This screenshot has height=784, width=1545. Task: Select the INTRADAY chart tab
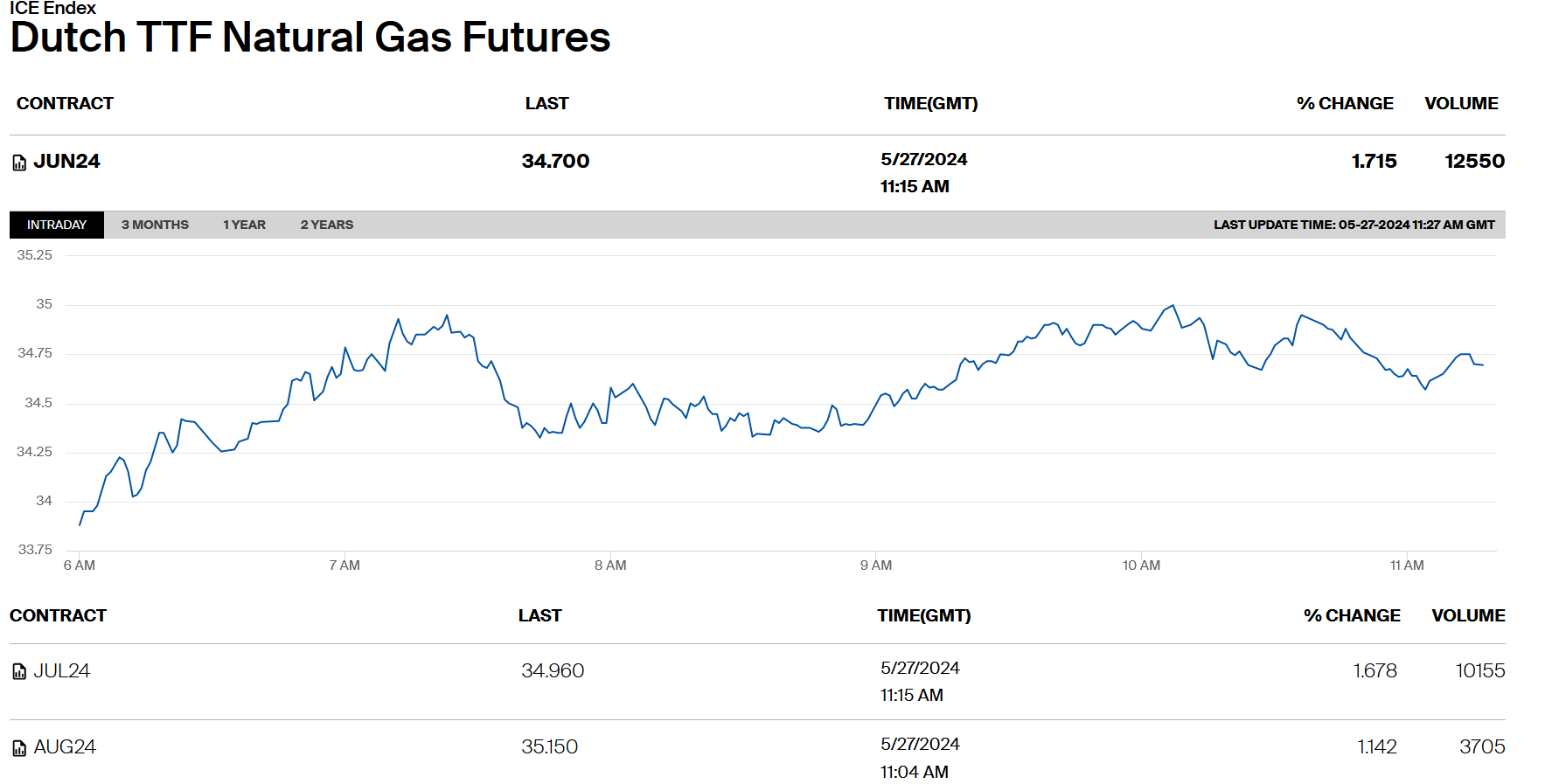click(57, 225)
